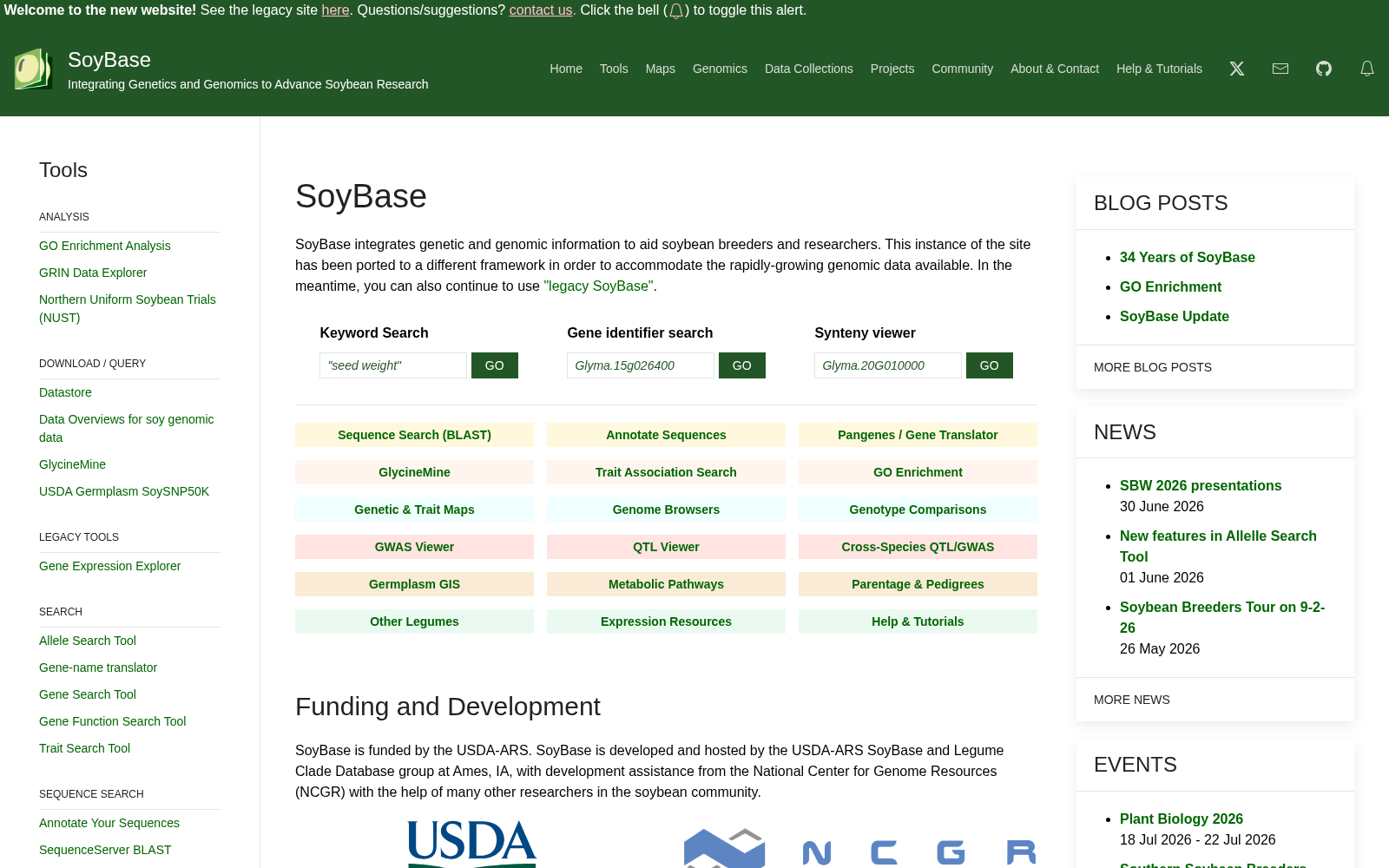
Task: Click the NCGR logo image
Action: pyautogui.click(x=859, y=848)
